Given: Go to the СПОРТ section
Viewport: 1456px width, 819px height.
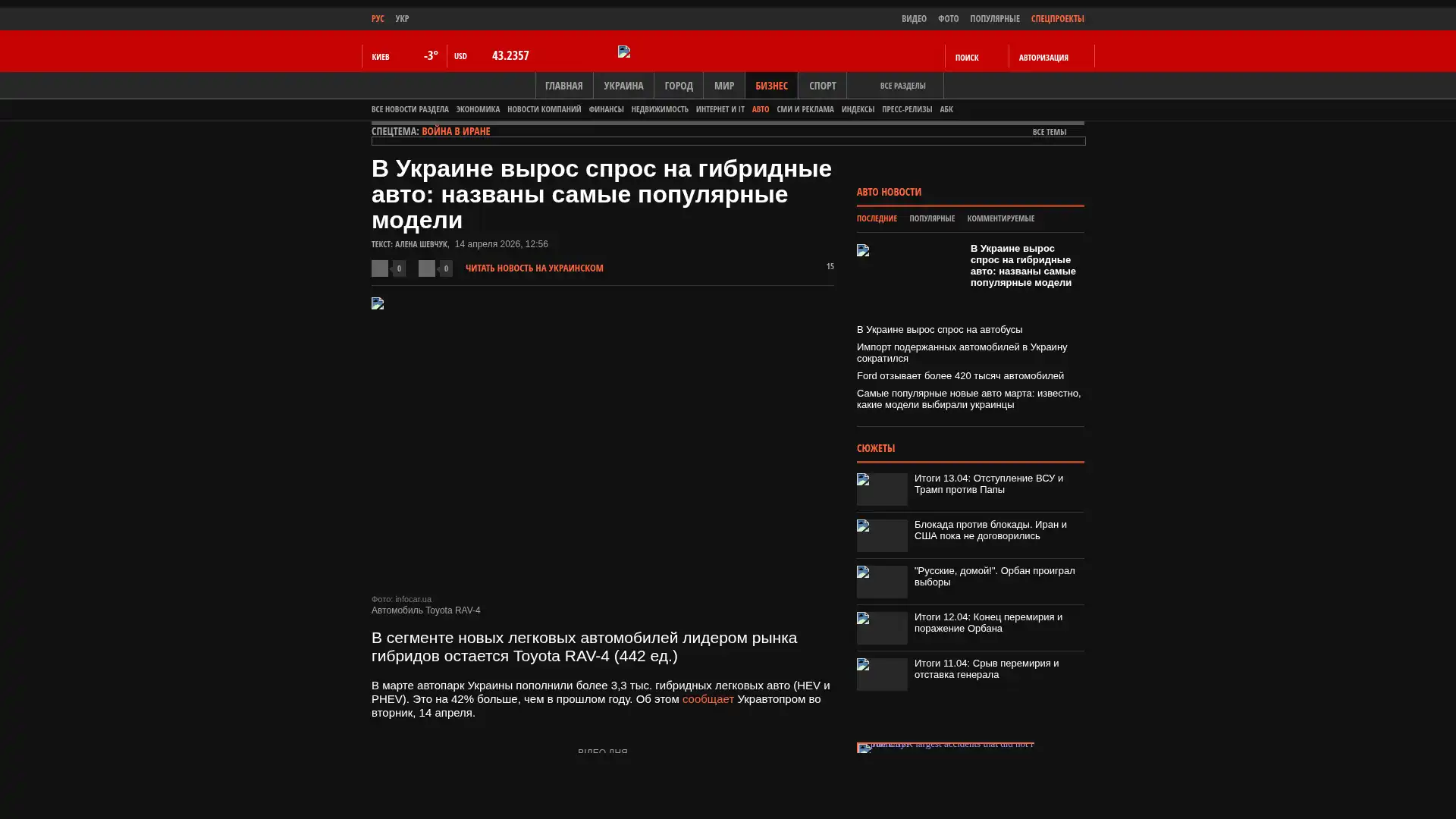Looking at the screenshot, I should tap(822, 86).
